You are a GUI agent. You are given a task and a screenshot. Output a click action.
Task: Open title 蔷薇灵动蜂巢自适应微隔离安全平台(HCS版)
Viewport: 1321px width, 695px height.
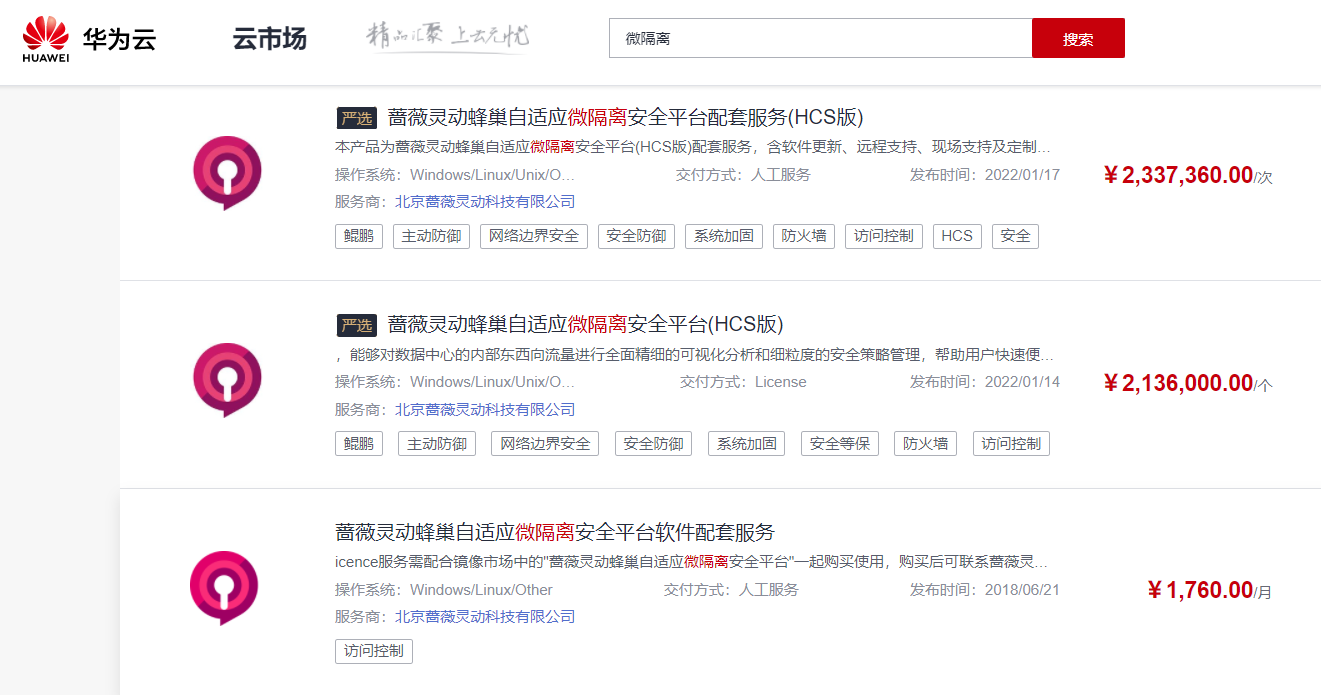tap(585, 324)
